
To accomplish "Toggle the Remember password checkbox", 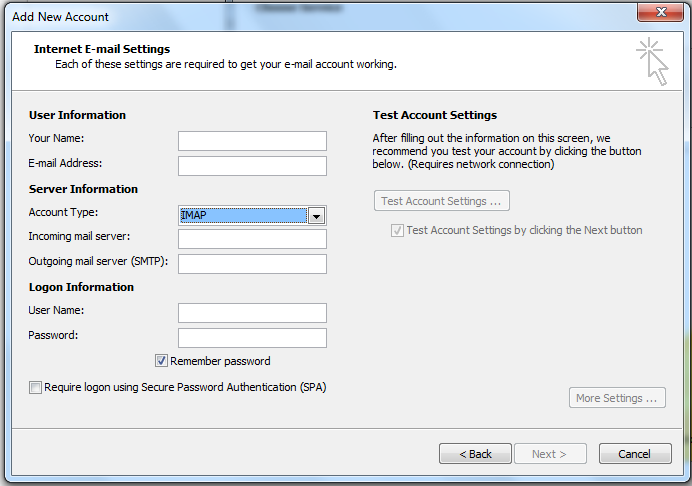I will [x=161, y=361].
